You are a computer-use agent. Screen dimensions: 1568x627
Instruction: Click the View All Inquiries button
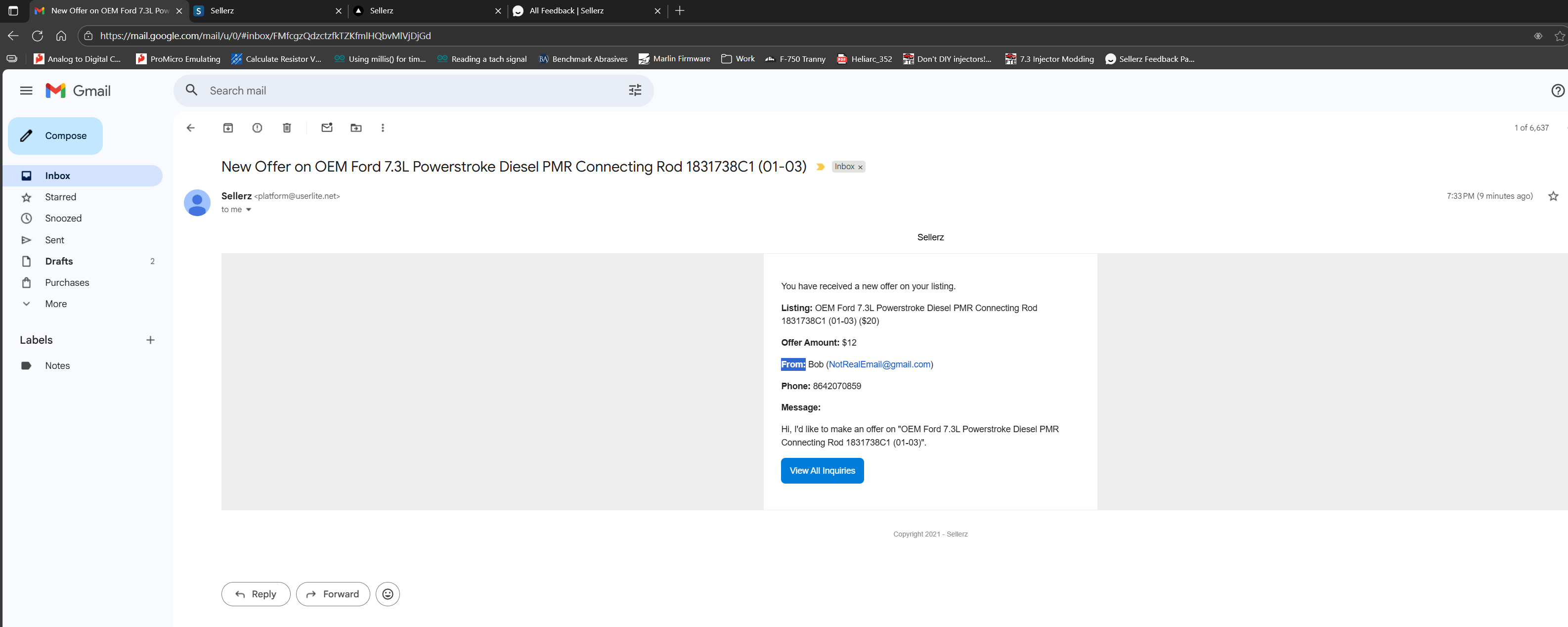click(822, 471)
